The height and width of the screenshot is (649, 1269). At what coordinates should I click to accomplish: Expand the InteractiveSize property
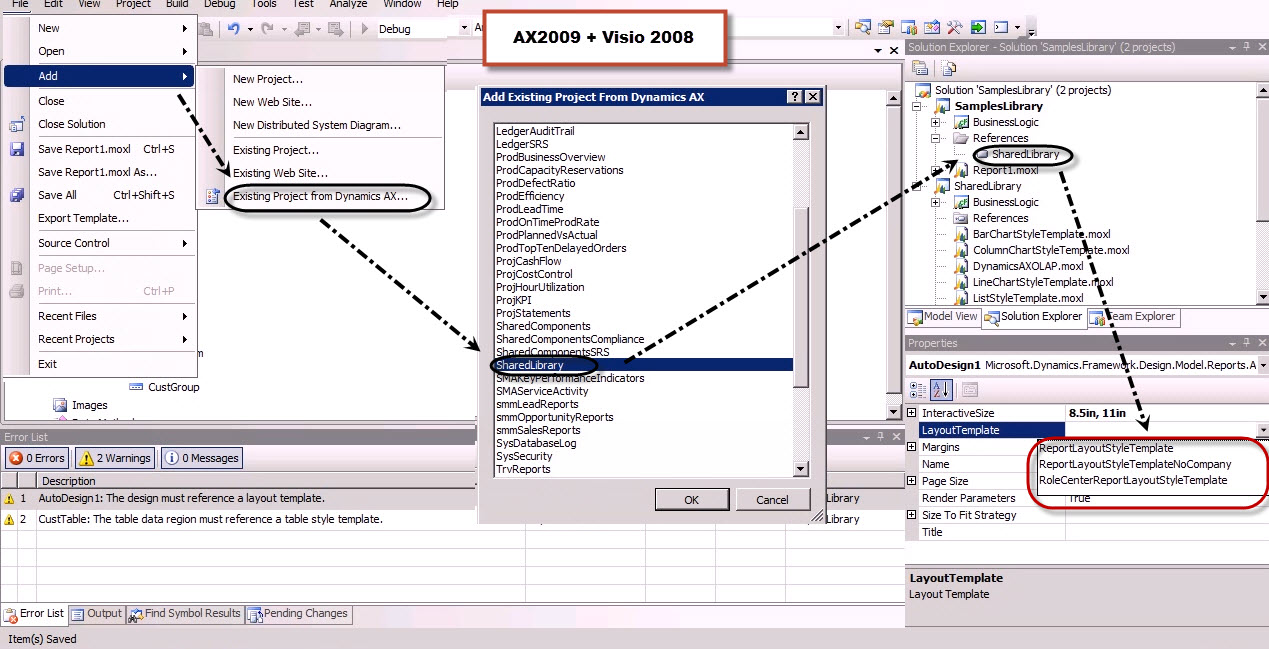coord(912,413)
